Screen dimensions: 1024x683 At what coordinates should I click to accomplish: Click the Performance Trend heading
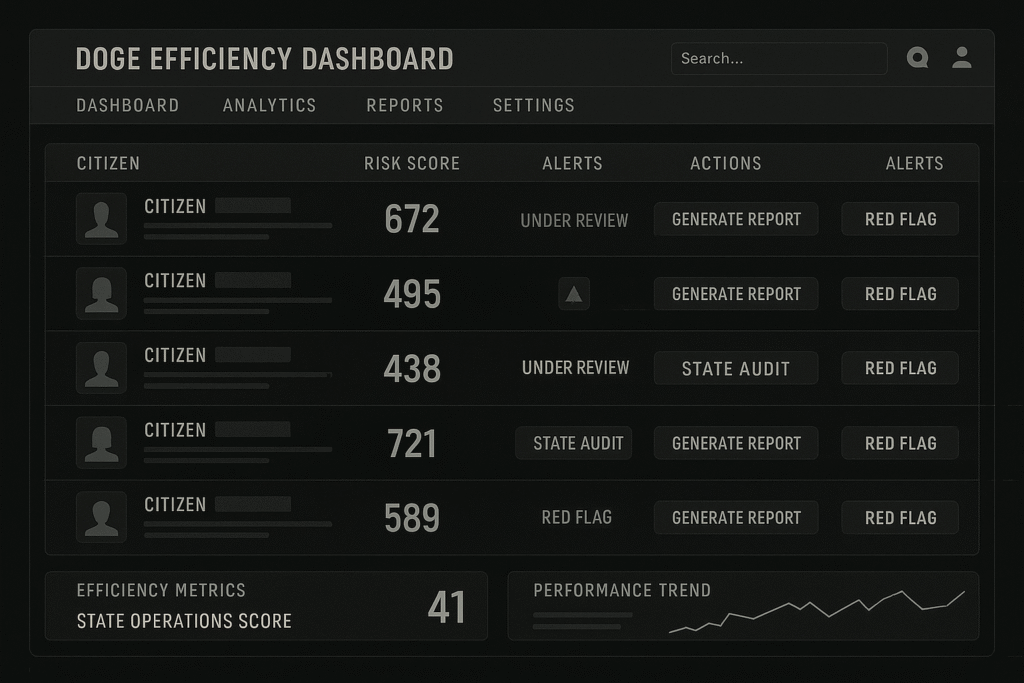(x=622, y=590)
